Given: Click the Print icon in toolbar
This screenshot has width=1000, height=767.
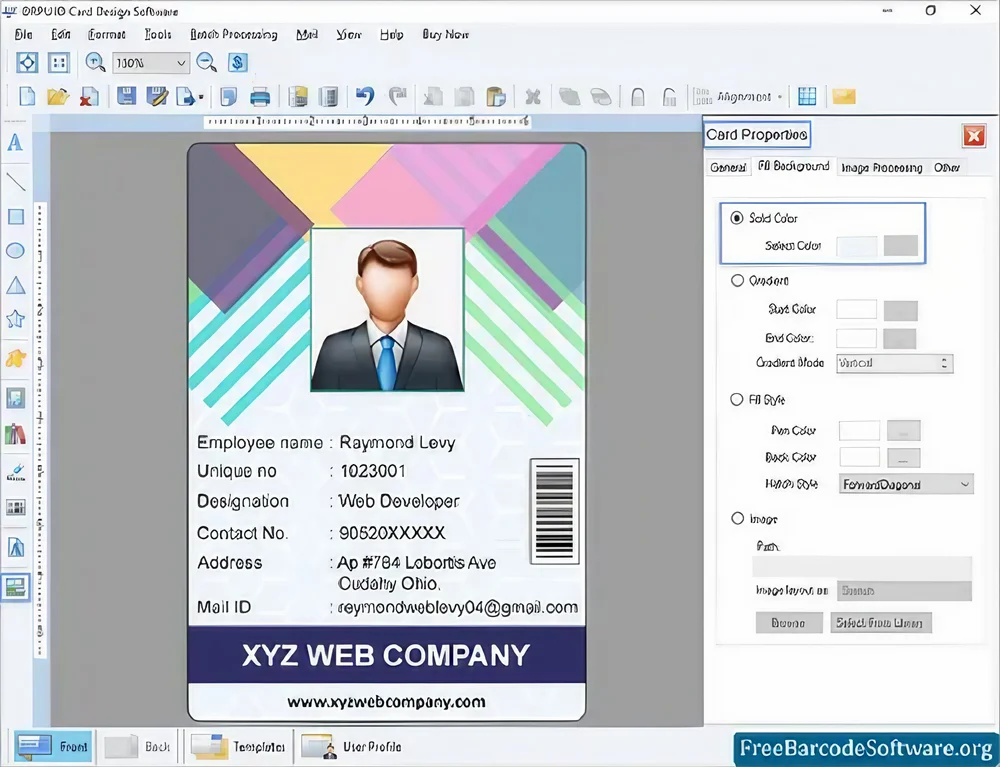Looking at the screenshot, I should (260, 97).
